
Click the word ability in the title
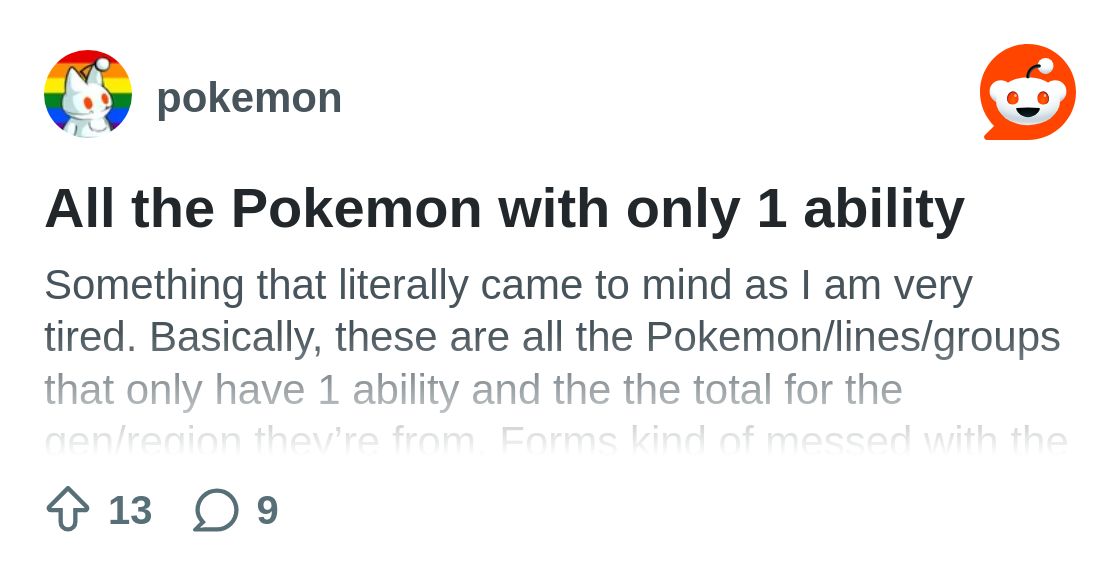point(884,211)
